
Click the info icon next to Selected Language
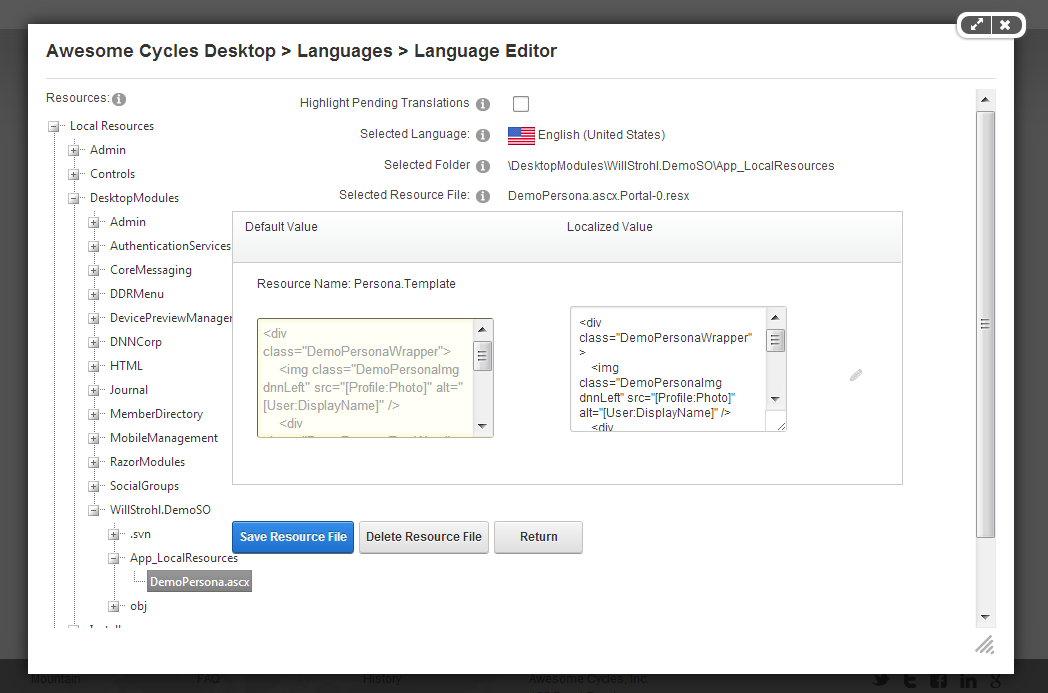[x=484, y=133]
